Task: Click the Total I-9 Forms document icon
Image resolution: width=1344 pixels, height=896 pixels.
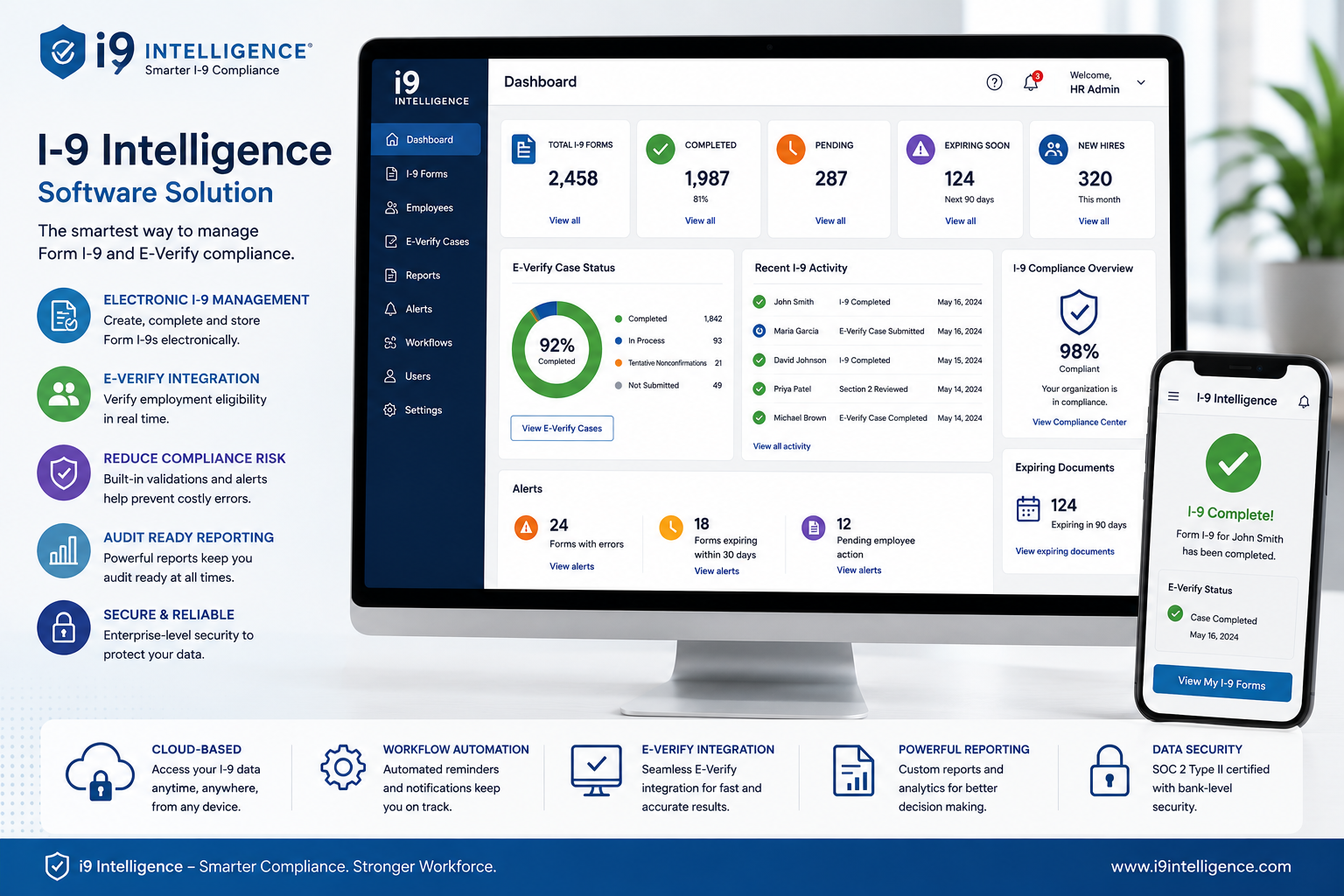Action: tap(523, 150)
